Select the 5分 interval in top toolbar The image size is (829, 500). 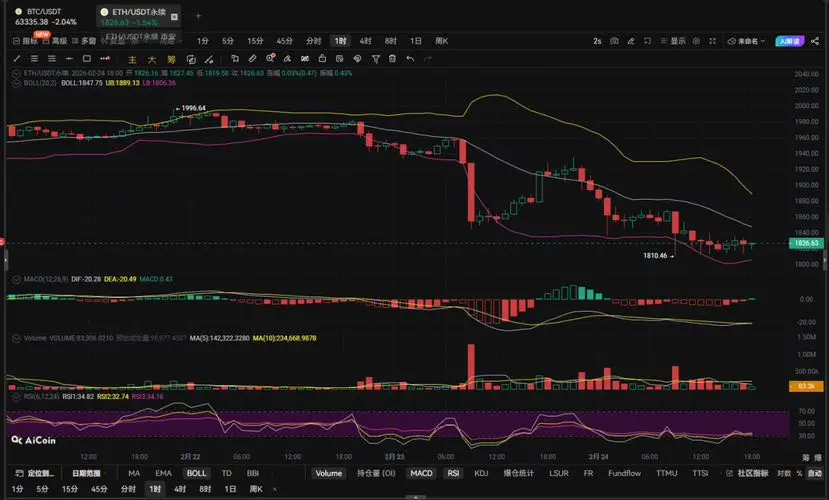pos(228,41)
